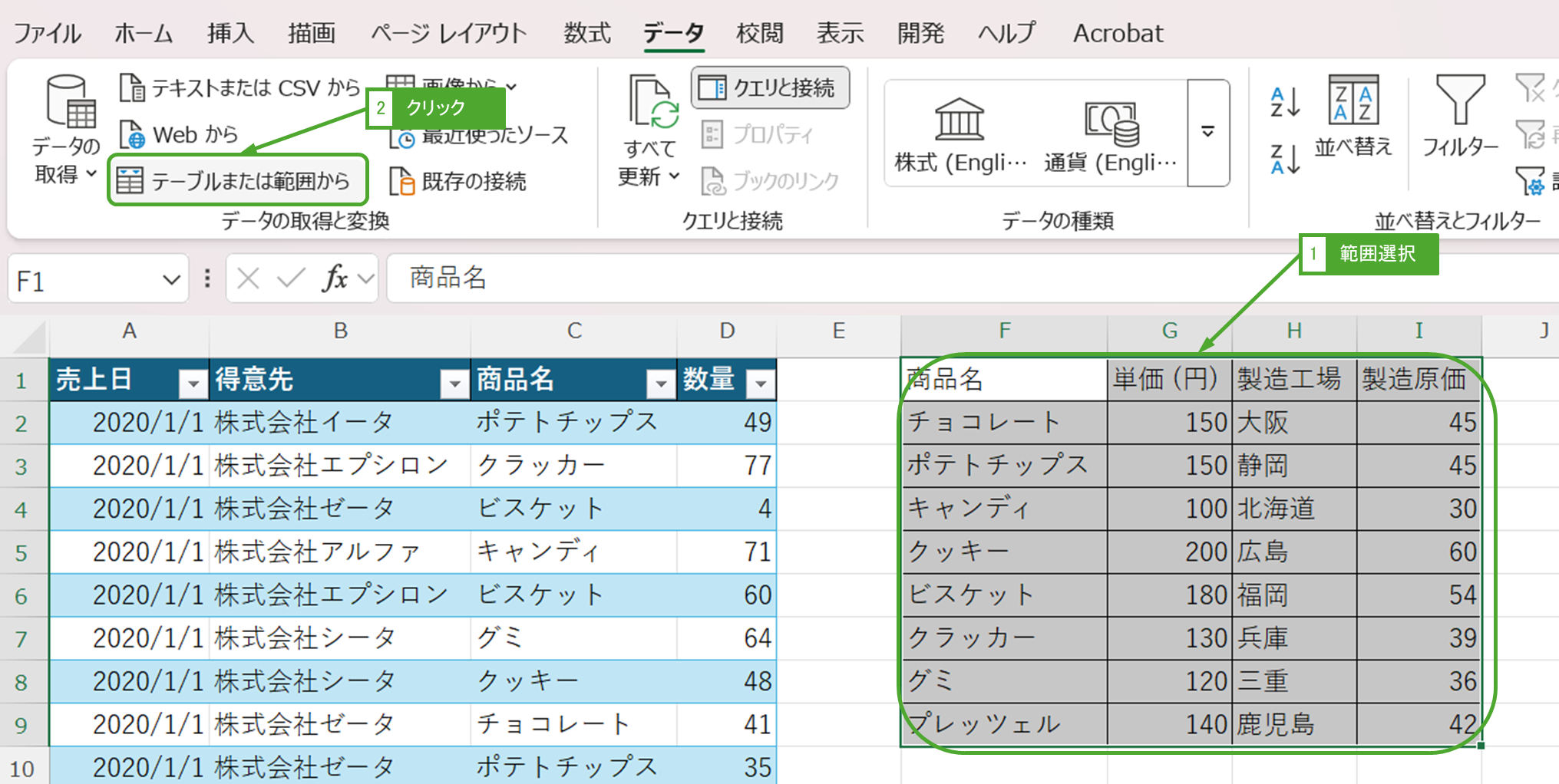Image resolution: width=1559 pixels, height=784 pixels.
Task: Open the 売上日 column filter dropdown
Action: 193,383
